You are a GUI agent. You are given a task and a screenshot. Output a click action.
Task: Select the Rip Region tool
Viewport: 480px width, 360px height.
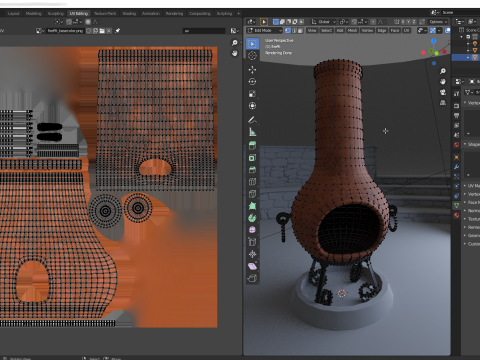coord(252,278)
